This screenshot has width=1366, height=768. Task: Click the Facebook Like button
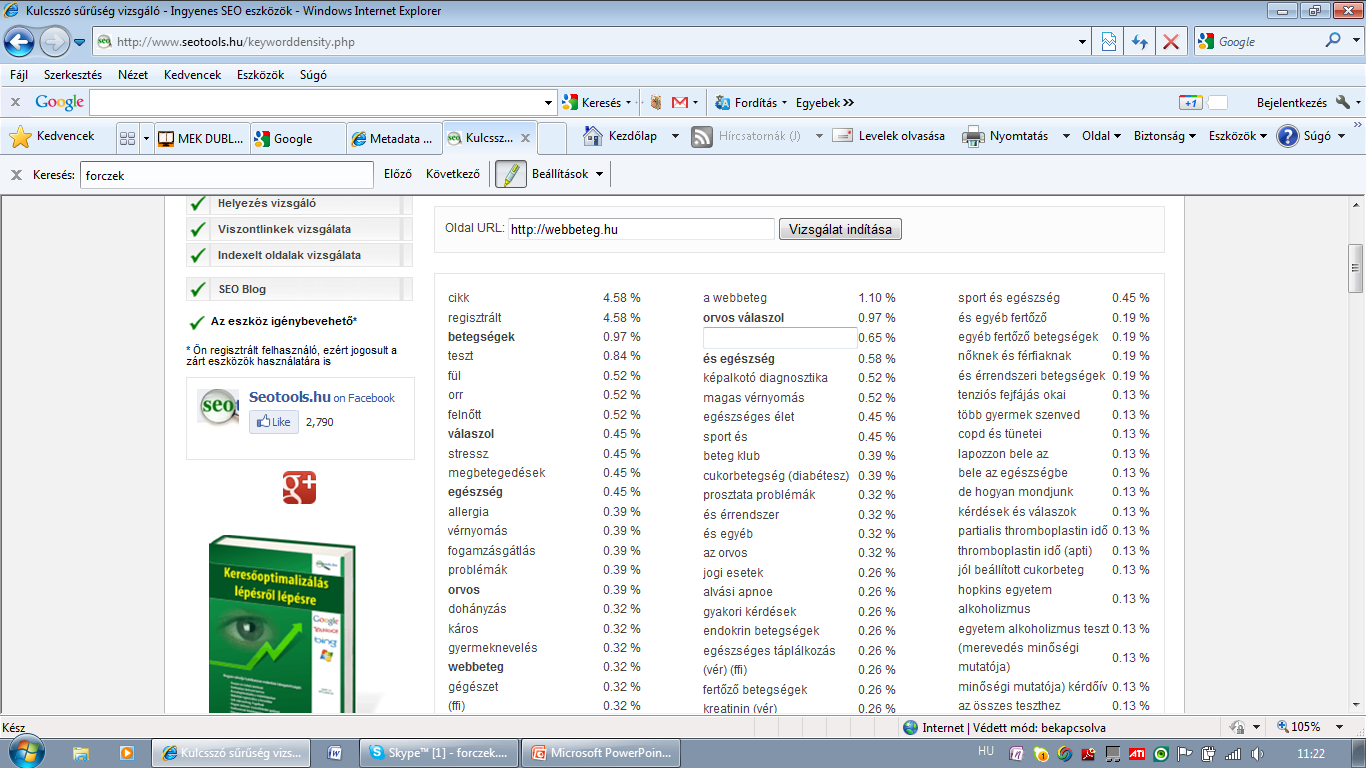coord(274,422)
